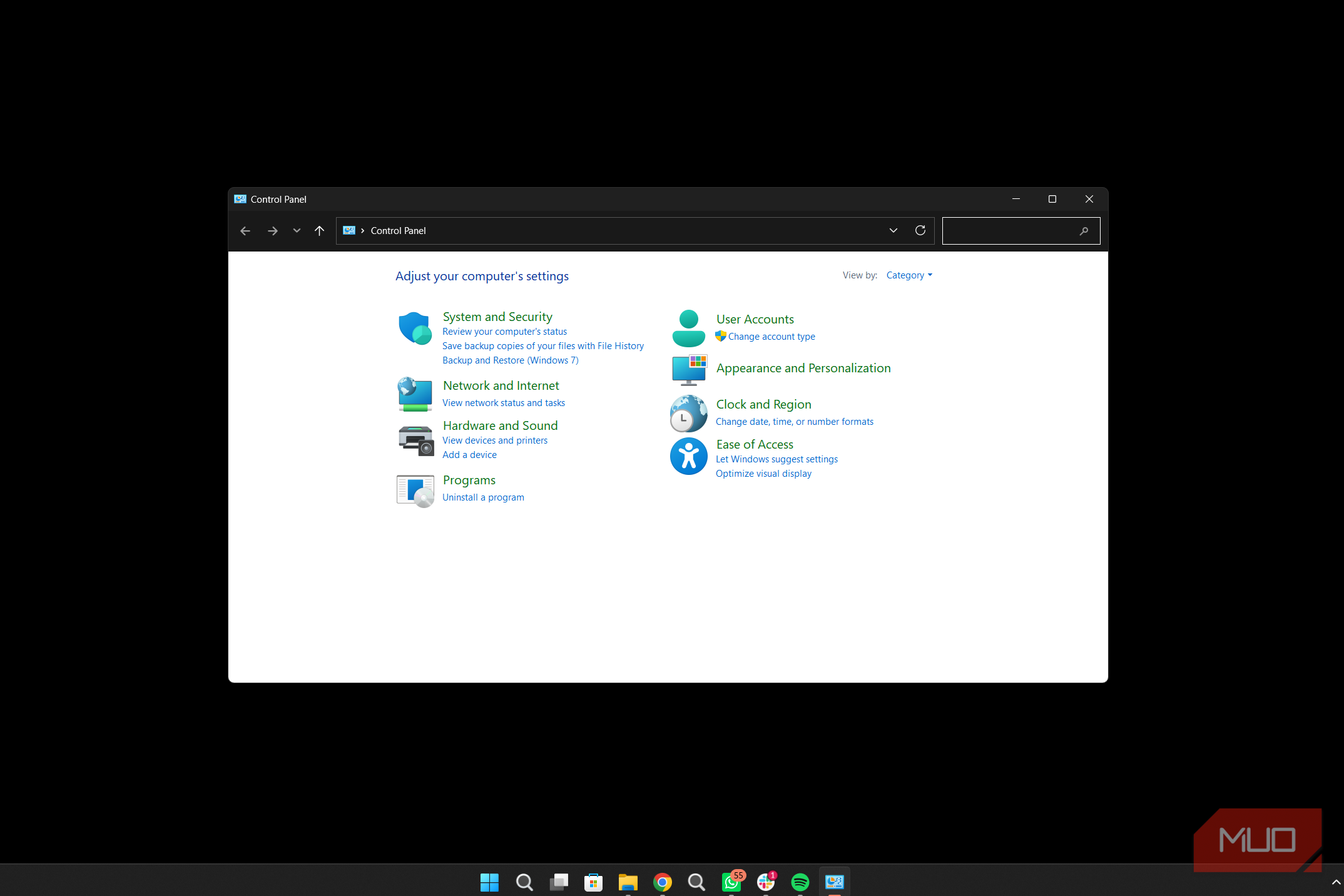Open View devices and printers
The height and width of the screenshot is (896, 1344).
495,440
